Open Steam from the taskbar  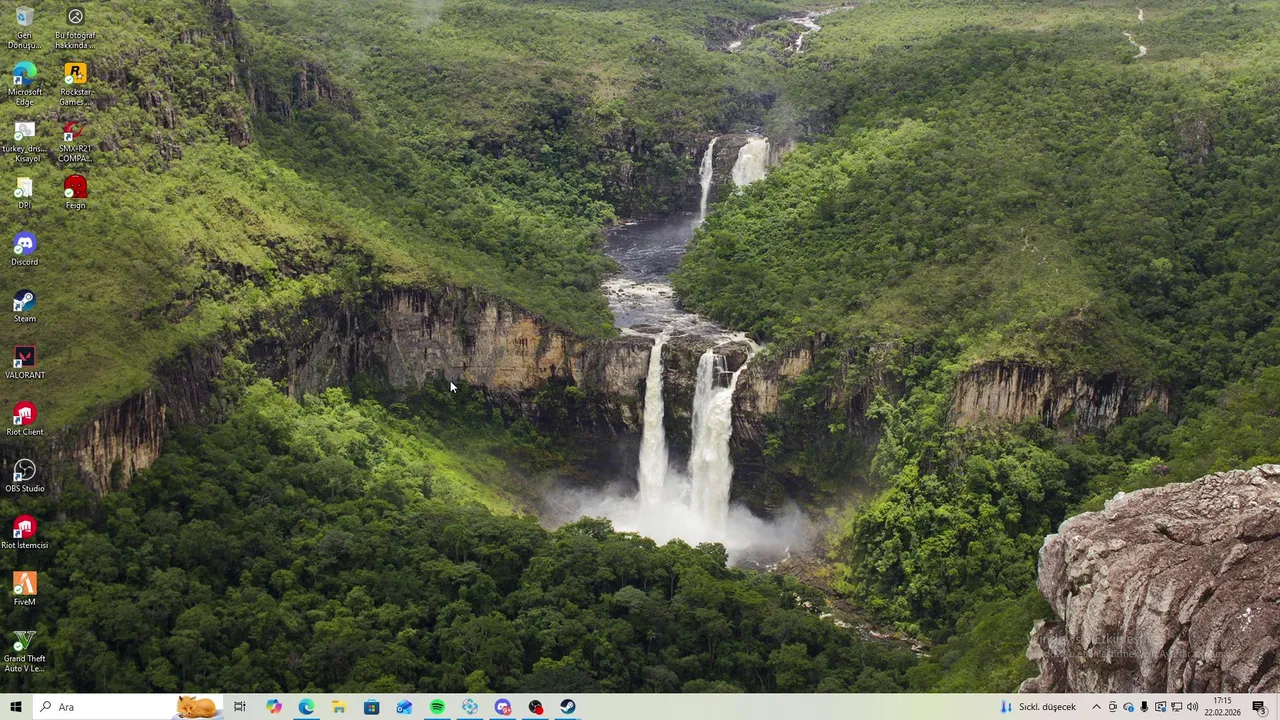pos(568,707)
